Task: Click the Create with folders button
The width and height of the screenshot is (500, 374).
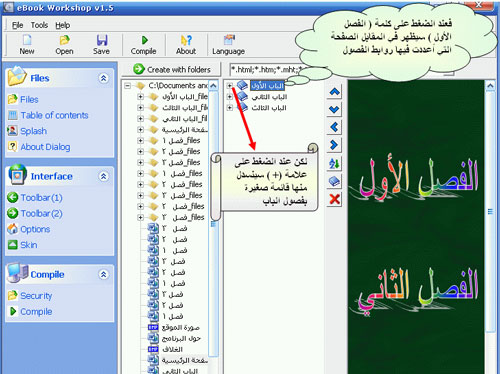Action: [x=171, y=69]
